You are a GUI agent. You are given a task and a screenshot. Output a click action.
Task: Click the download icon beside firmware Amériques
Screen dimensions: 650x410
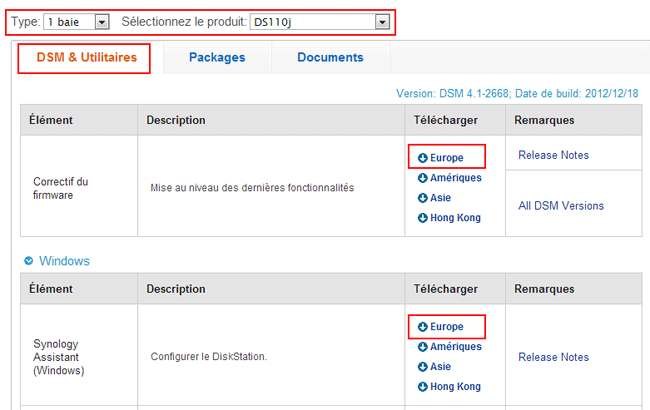423,178
